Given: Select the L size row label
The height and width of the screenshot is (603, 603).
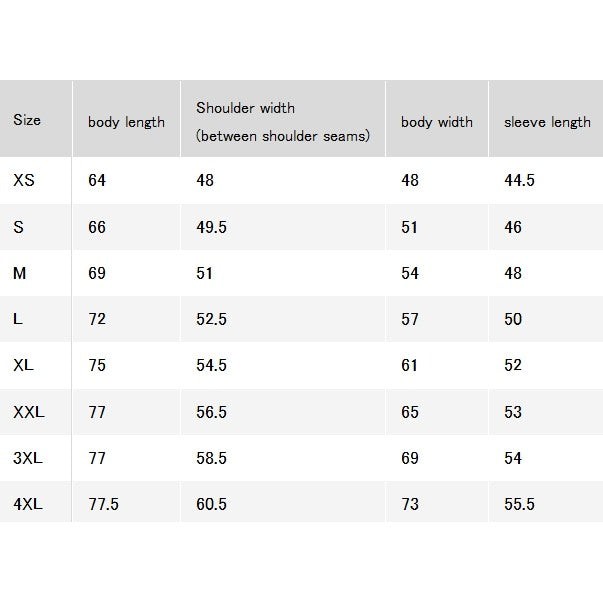Looking at the screenshot, I should pyautogui.click(x=18, y=319).
